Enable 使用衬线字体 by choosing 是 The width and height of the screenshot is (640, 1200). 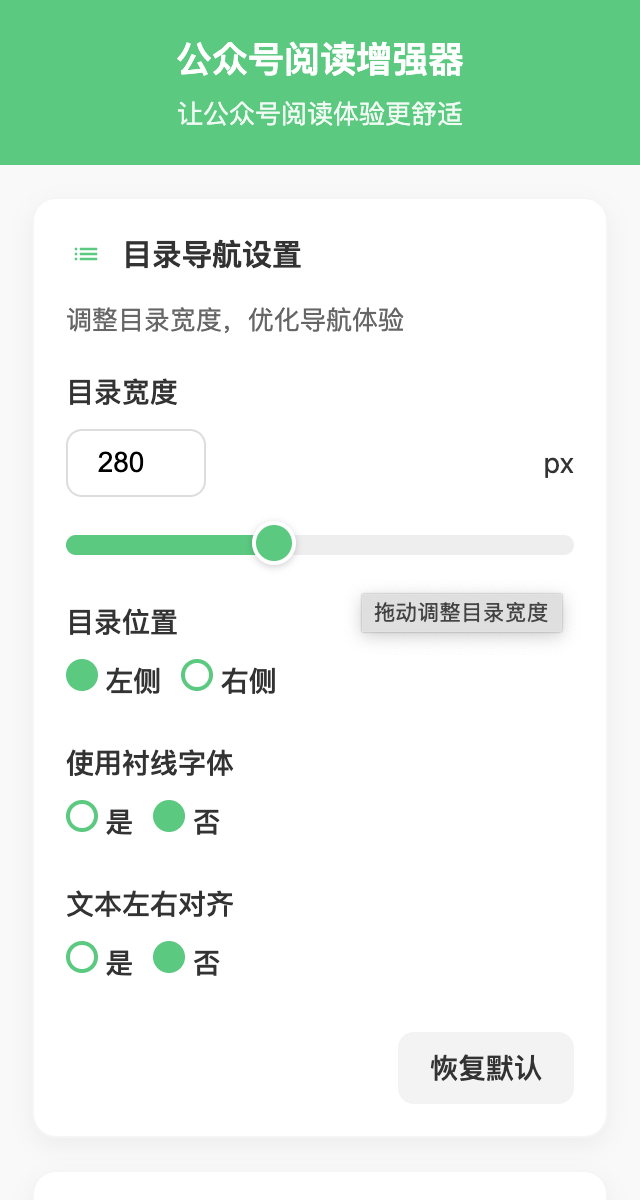(82, 817)
